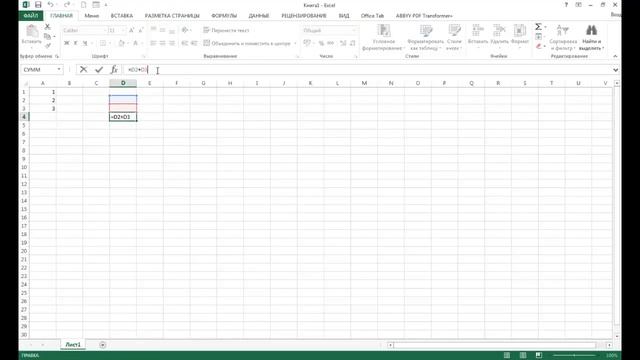Open the Merge and Center dropdown arrow
Image resolution: width=640 pixels, height=360 pixels.
pyautogui.click(x=295, y=43)
